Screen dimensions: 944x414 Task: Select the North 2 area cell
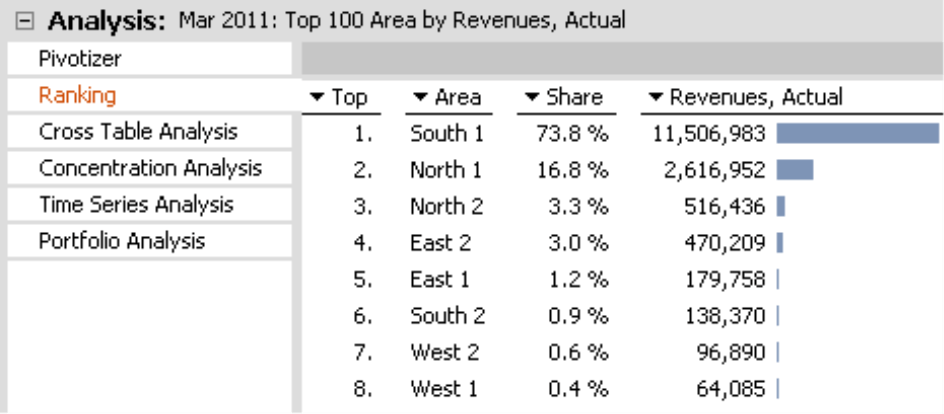click(446, 207)
